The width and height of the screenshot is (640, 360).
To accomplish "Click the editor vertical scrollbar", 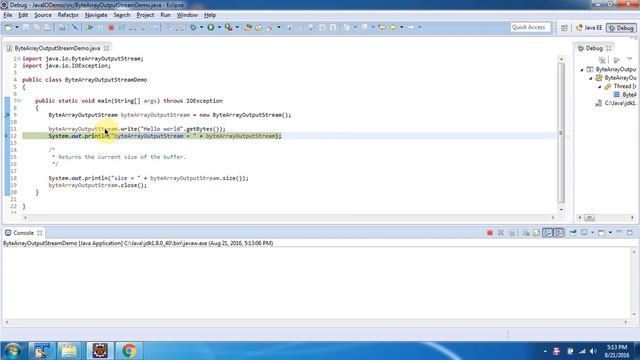I will coord(561,133).
